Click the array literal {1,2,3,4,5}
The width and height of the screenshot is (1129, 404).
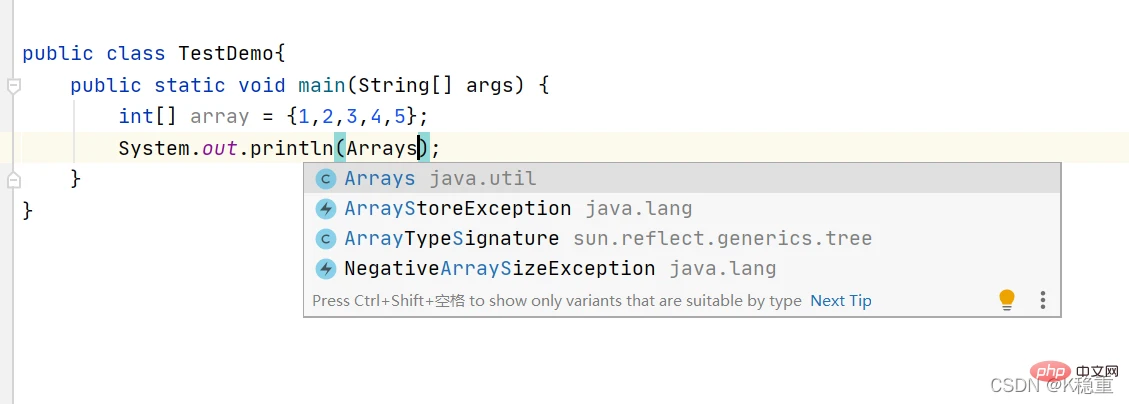point(352,117)
